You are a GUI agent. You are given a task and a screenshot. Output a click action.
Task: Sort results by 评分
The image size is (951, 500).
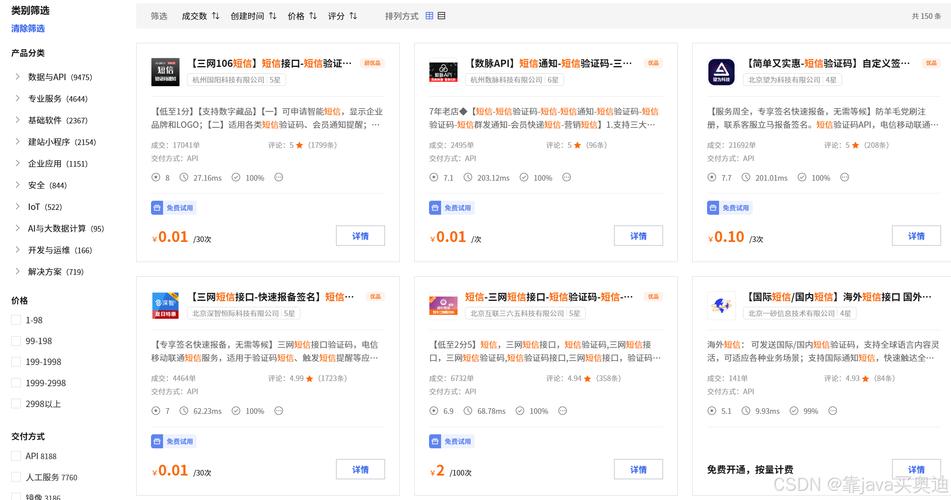coord(342,16)
